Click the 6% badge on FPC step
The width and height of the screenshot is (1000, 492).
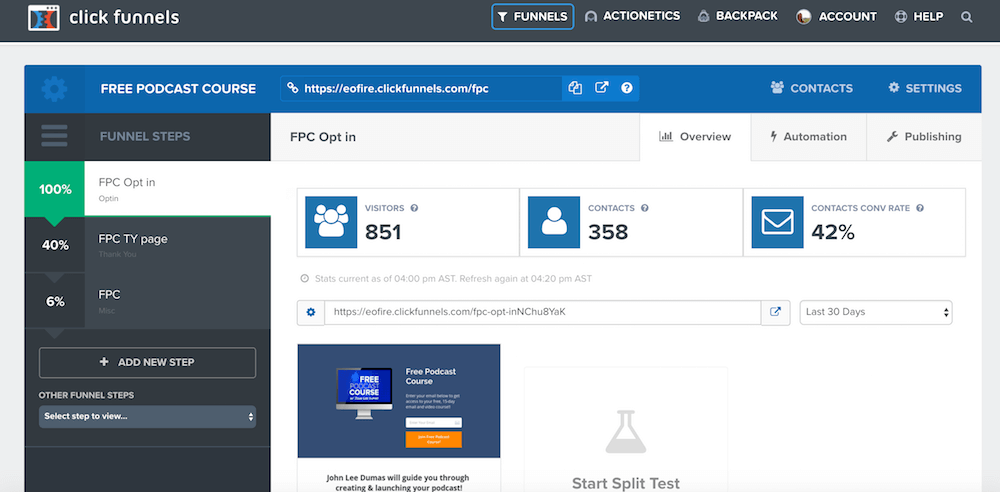point(55,301)
